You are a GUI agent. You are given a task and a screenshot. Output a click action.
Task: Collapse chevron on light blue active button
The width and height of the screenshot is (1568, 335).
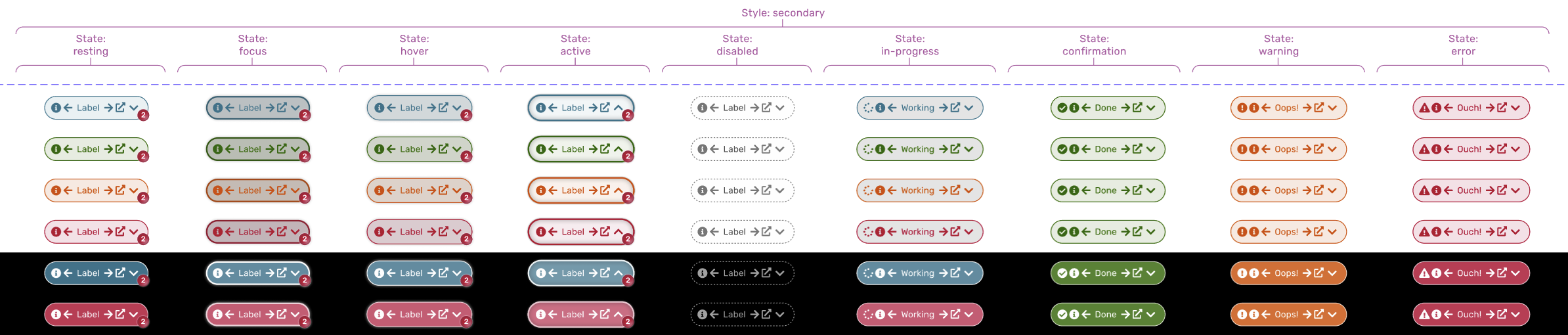(x=619, y=108)
